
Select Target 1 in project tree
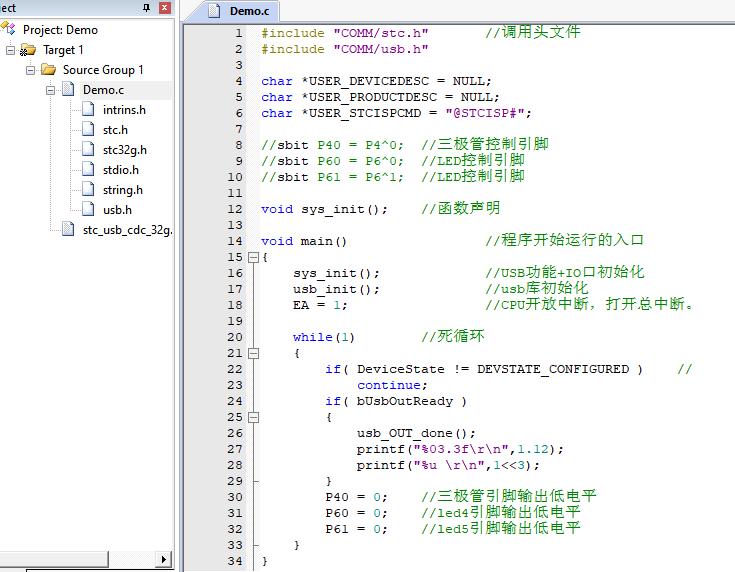[63, 50]
